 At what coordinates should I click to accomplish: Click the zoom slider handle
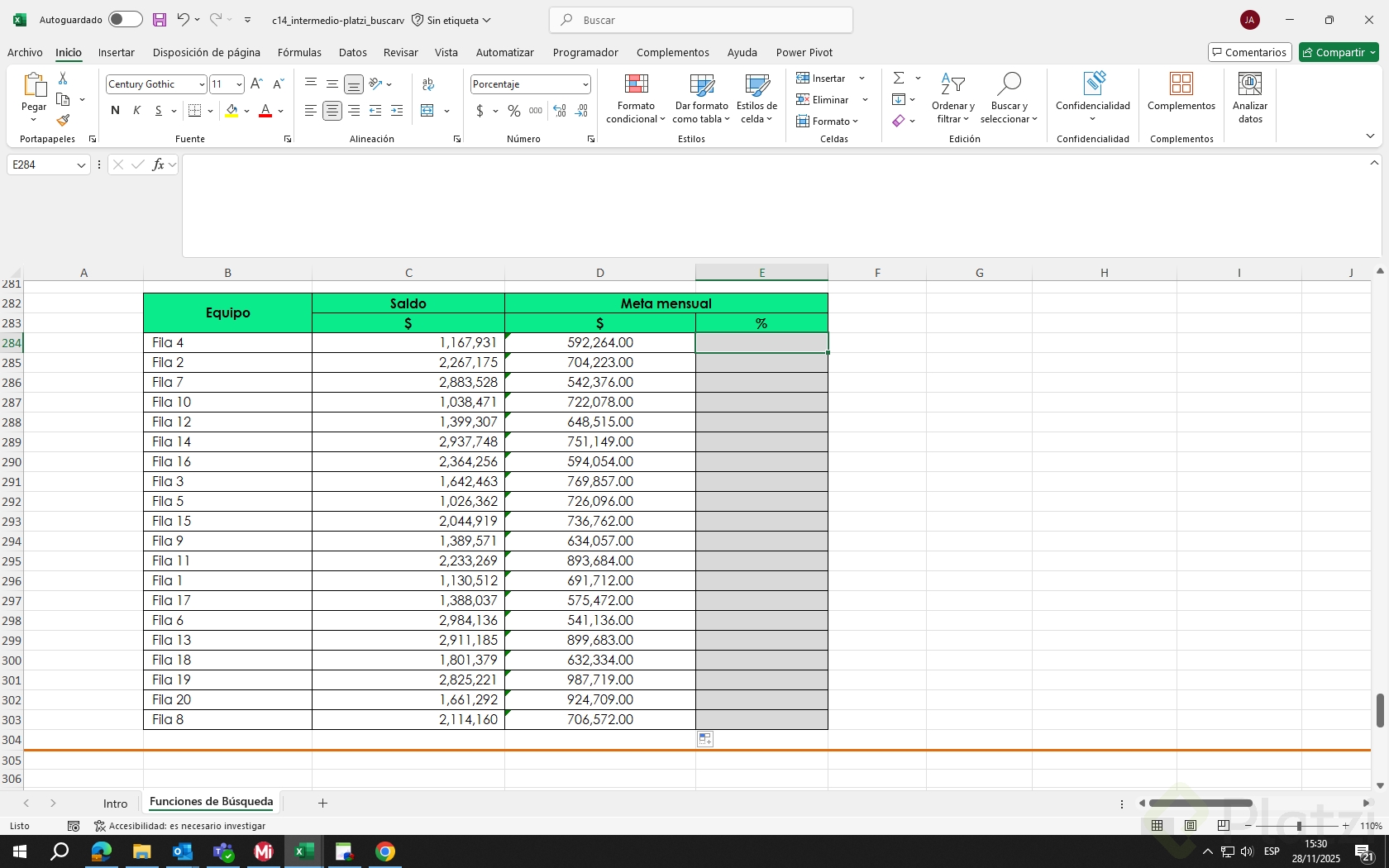(1299, 826)
